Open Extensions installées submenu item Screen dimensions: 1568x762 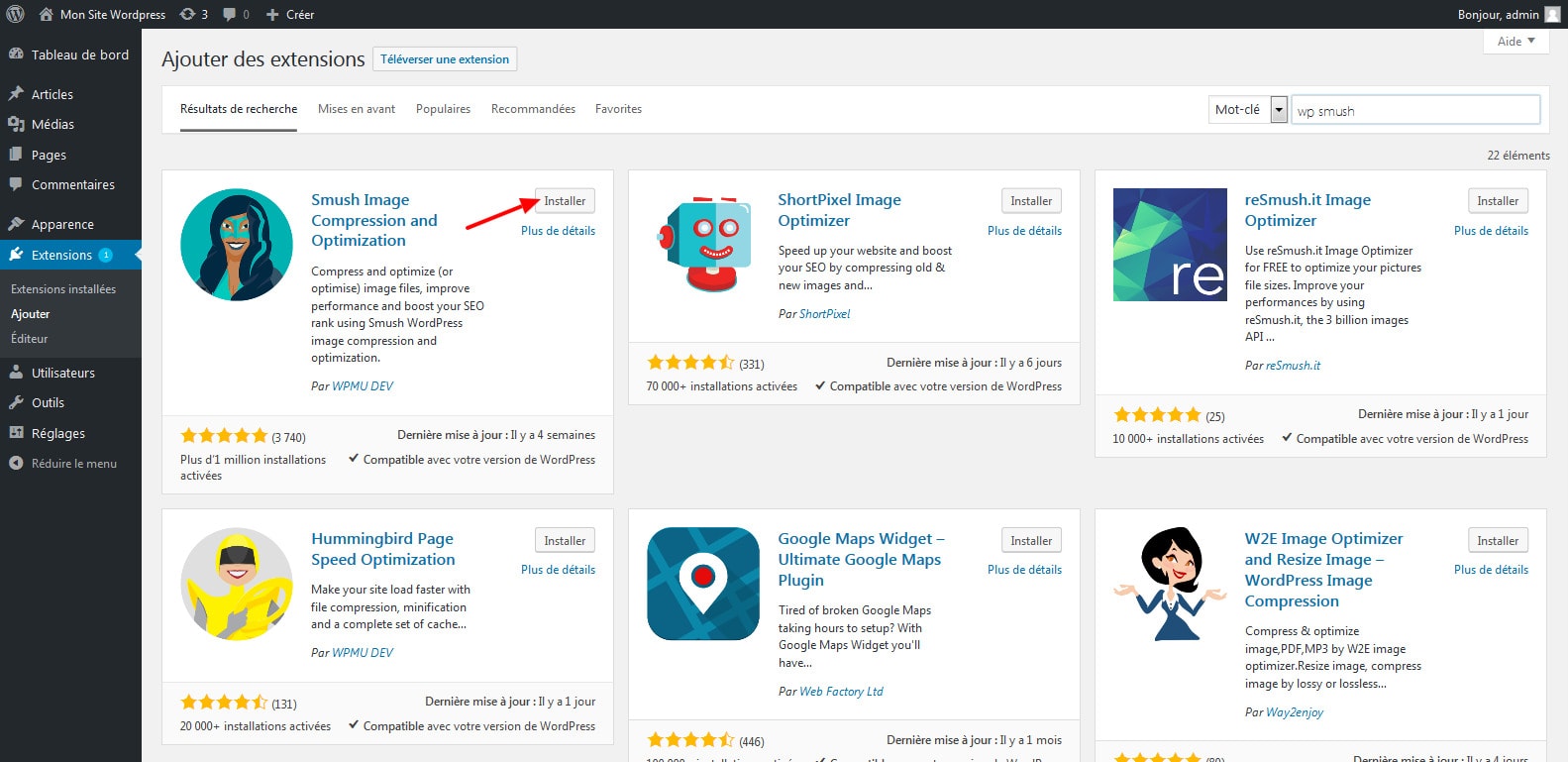(x=63, y=289)
